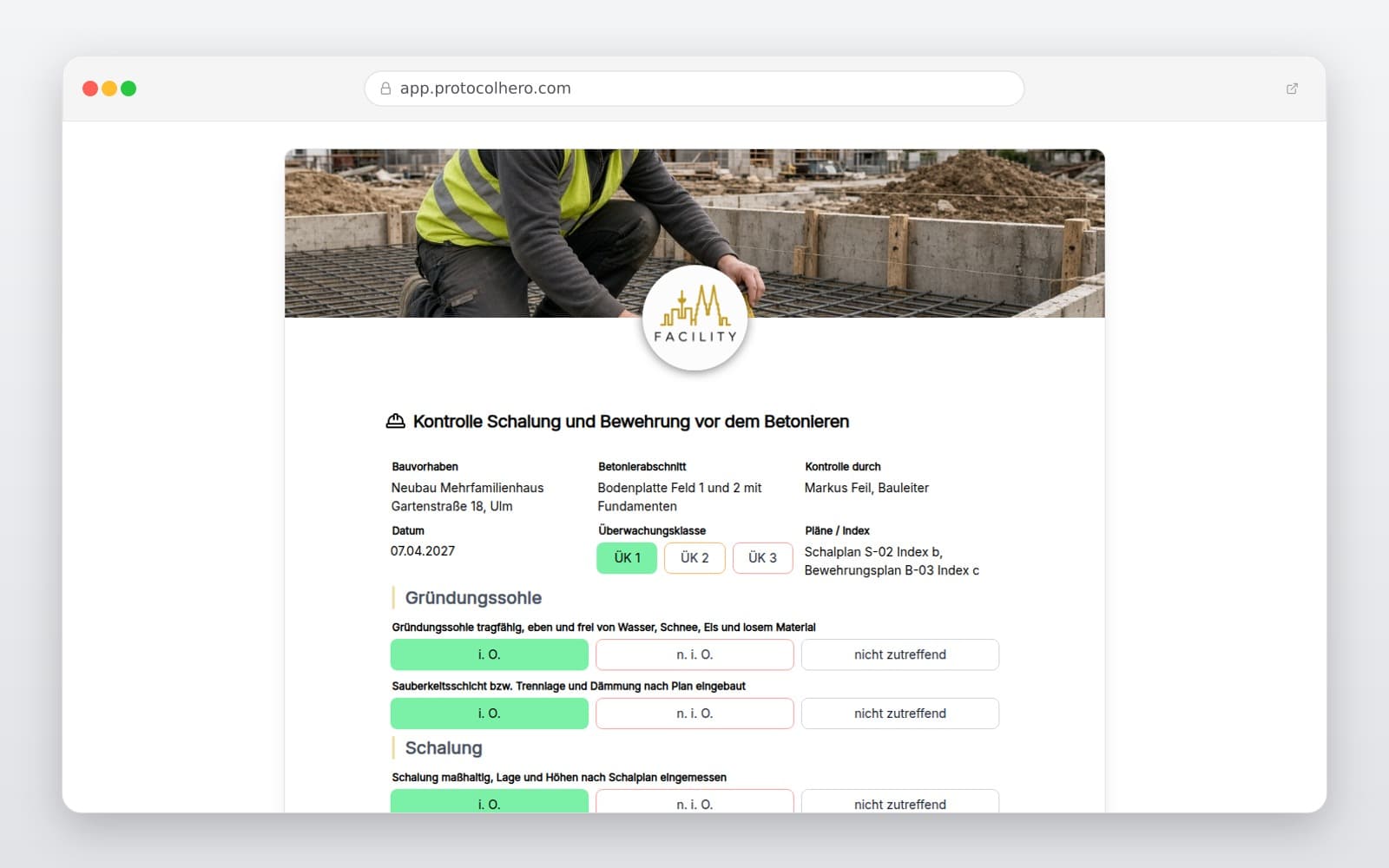1389x868 pixels.
Task: Click the title Kontrolle Schalung und Bewehrung
Action: point(631,422)
